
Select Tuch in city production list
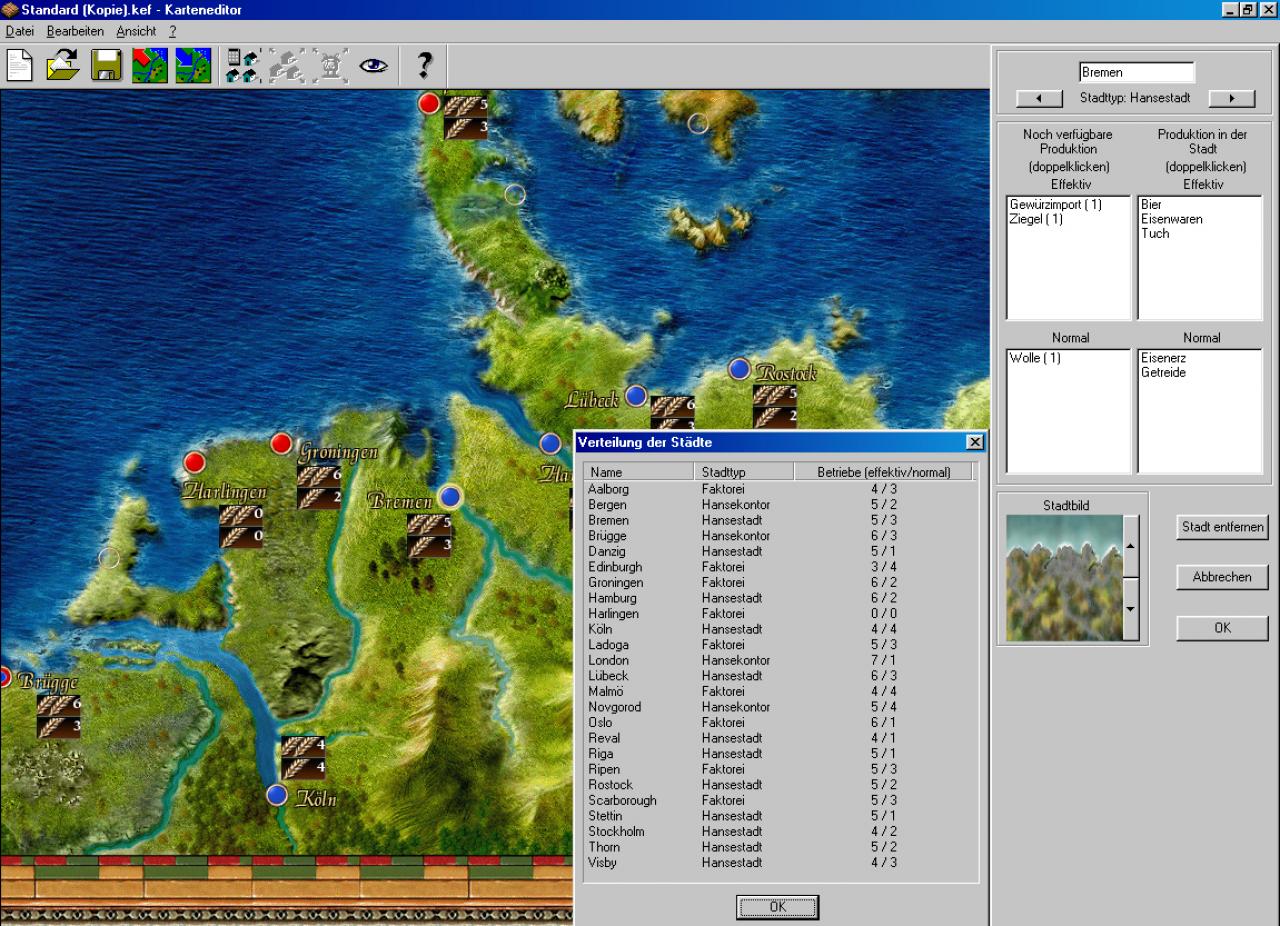point(1154,233)
